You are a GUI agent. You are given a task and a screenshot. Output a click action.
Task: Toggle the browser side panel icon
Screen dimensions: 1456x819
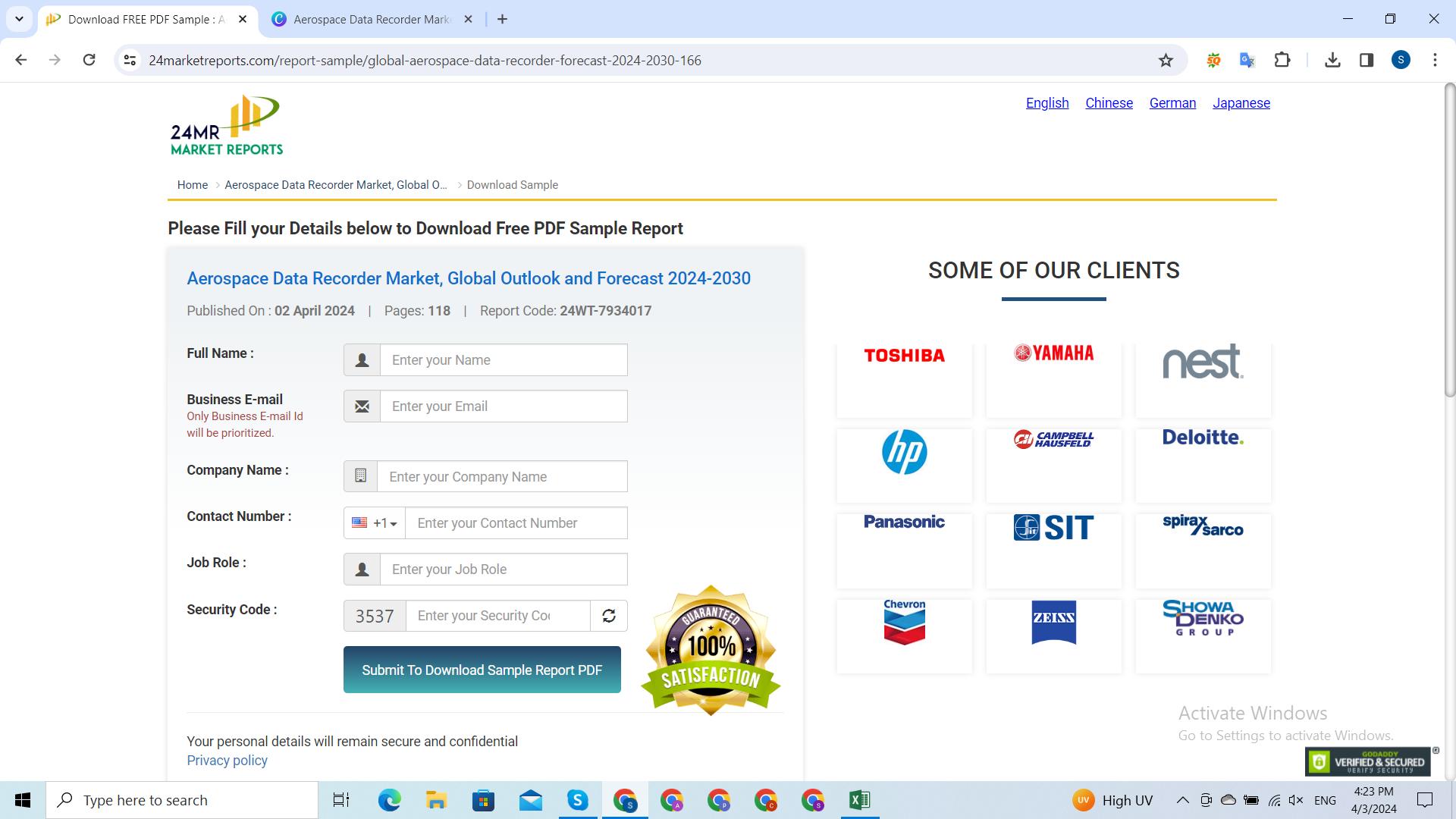point(1367,60)
